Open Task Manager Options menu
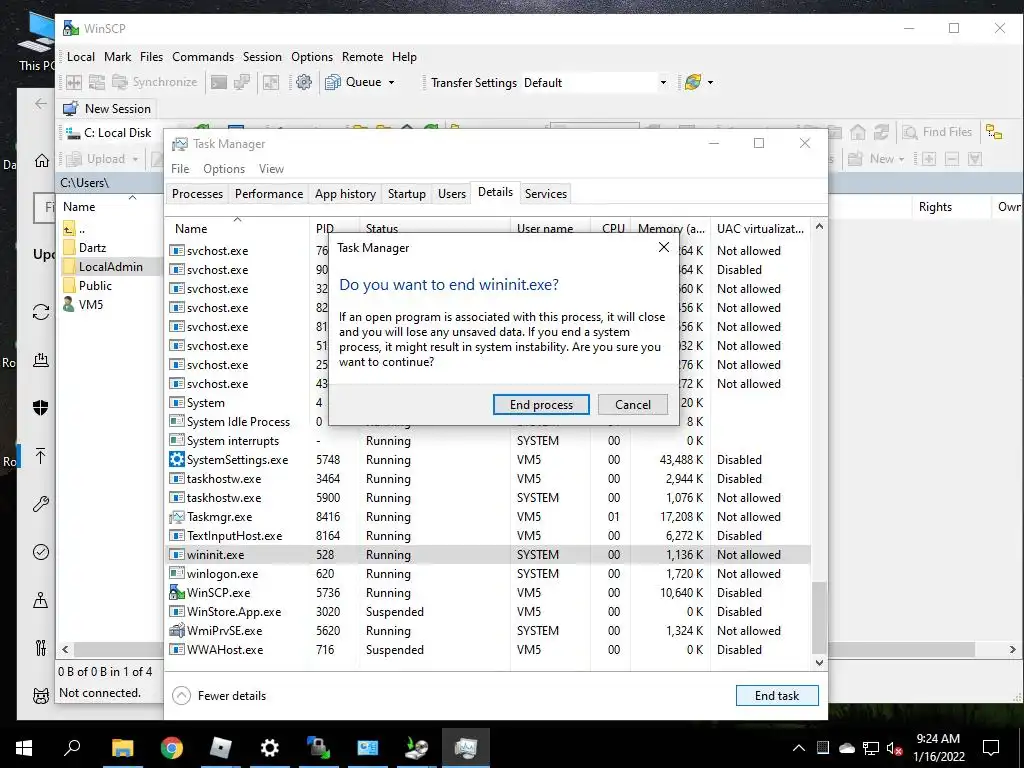The height and width of the screenshot is (768, 1024). (x=224, y=168)
